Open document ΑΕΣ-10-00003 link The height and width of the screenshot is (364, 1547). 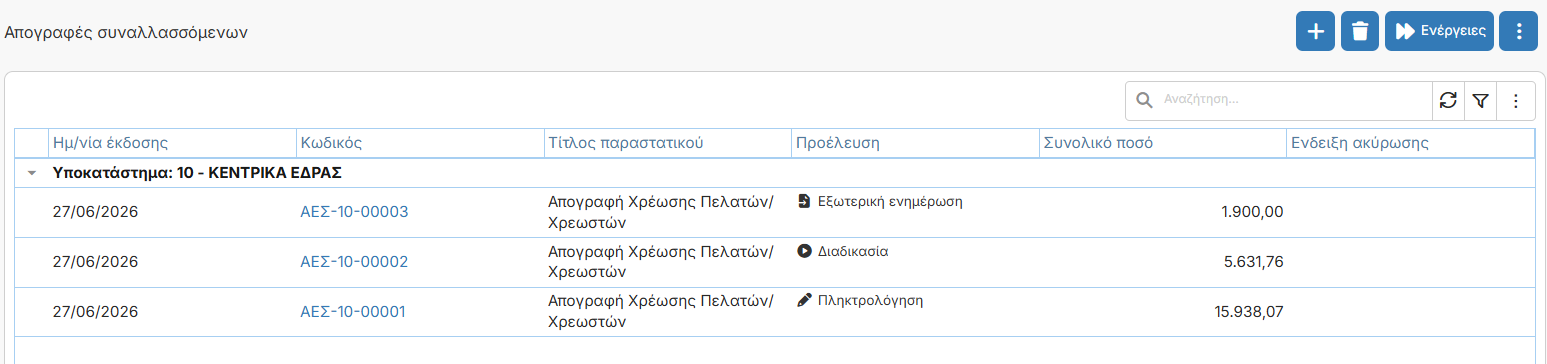click(x=354, y=212)
